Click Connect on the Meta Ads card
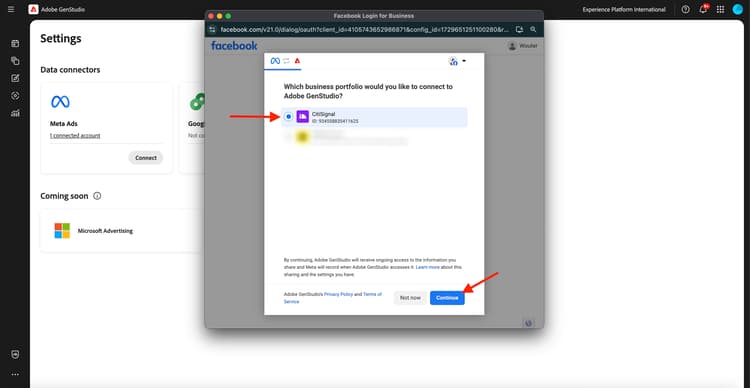 pyautogui.click(x=146, y=157)
